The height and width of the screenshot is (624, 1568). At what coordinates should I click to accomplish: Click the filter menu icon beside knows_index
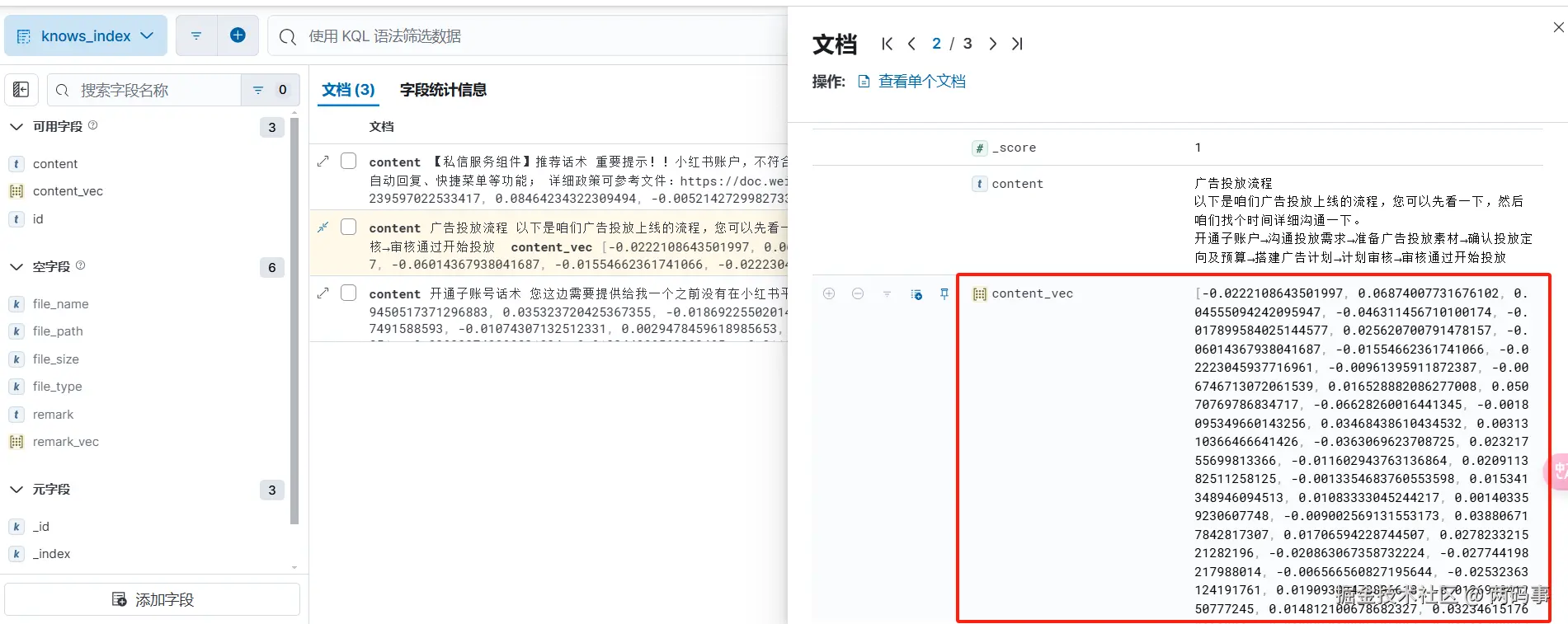[196, 35]
